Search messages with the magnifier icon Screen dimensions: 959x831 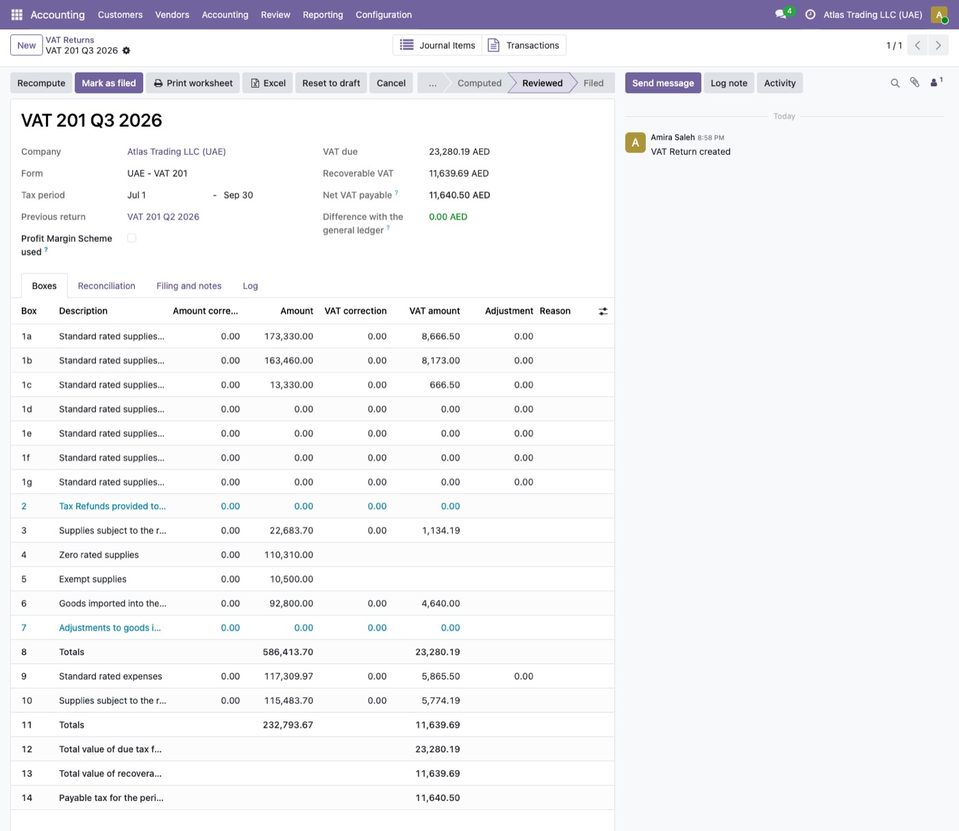[895, 83]
